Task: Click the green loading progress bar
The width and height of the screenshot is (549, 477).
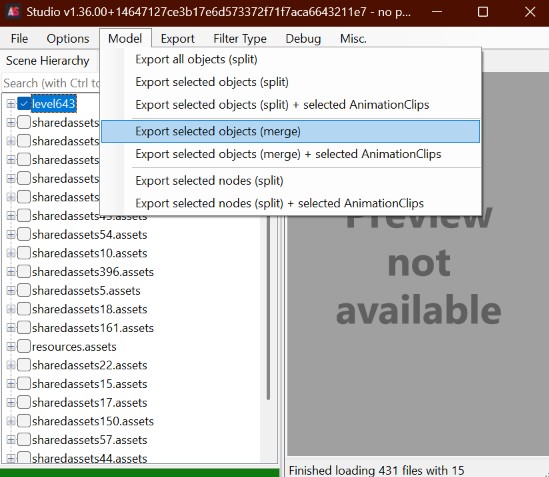Action: (x=140, y=473)
